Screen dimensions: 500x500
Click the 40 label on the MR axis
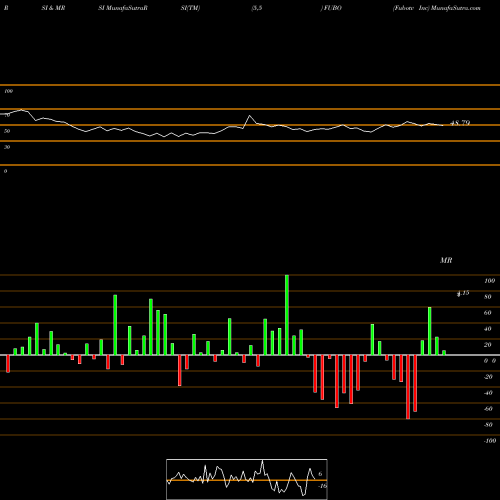[488, 329]
